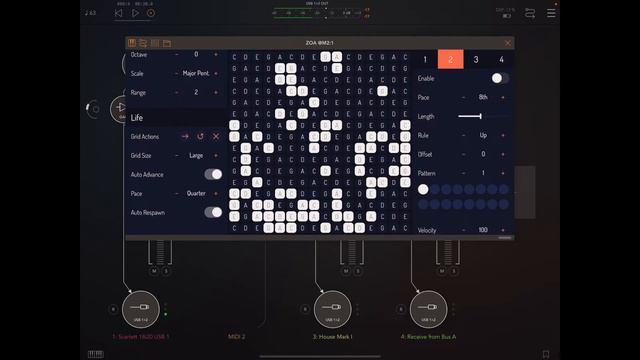This screenshot has width=640, height=360.
Task: Open the MIDI routing matrix icon
Action: click(530, 13)
